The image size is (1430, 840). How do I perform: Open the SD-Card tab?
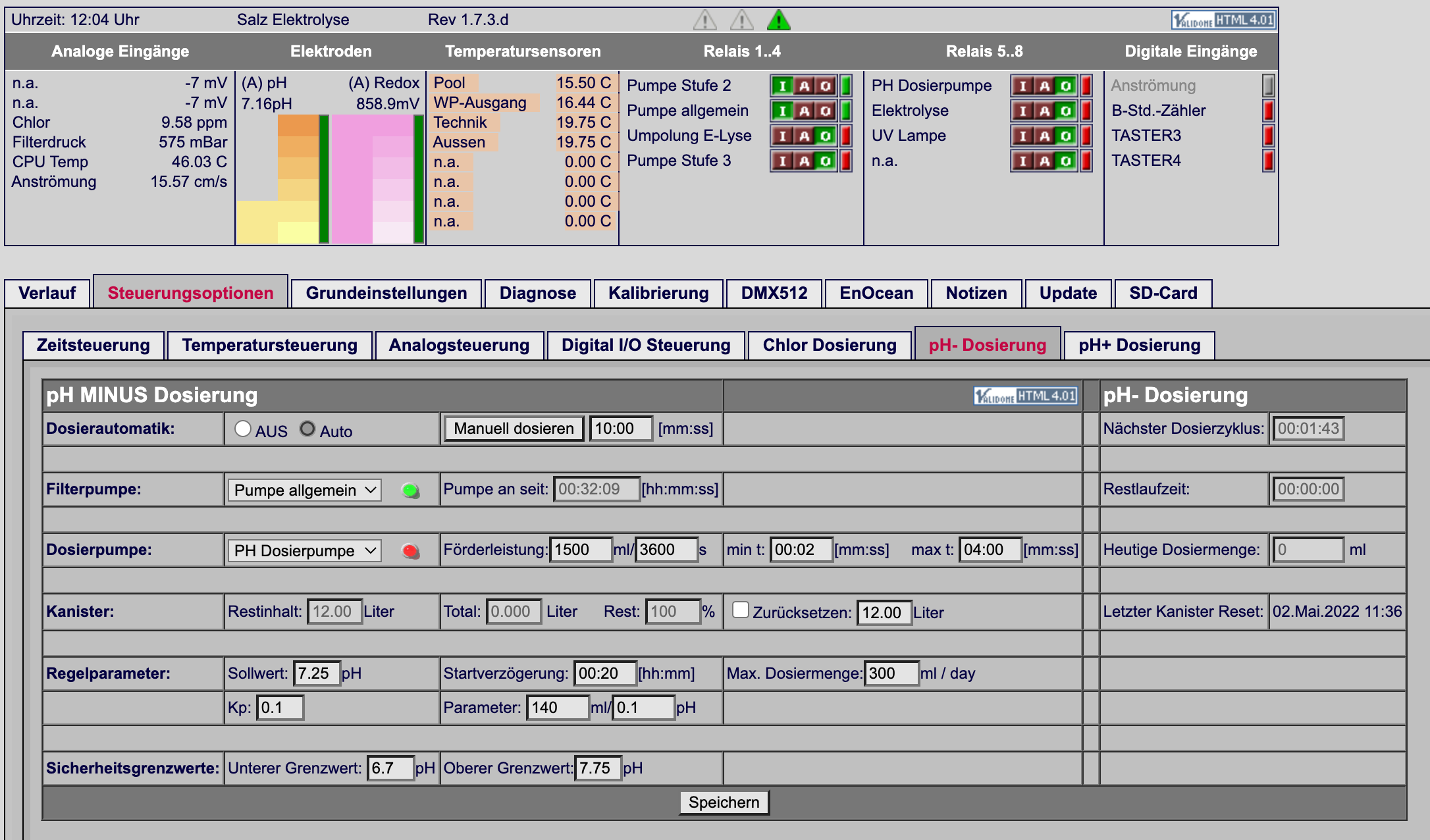click(x=1163, y=294)
